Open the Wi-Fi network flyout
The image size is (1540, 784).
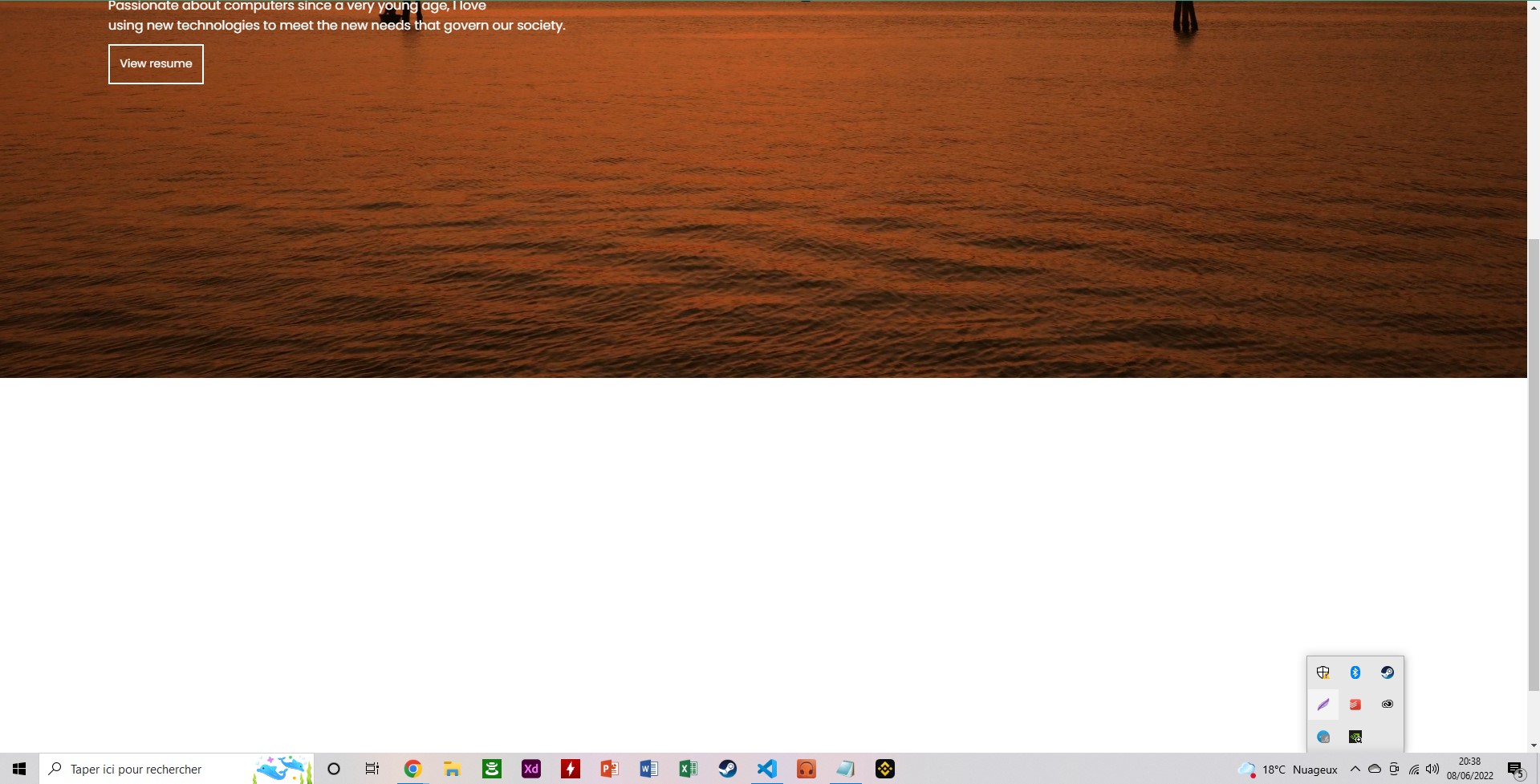[x=1414, y=769]
